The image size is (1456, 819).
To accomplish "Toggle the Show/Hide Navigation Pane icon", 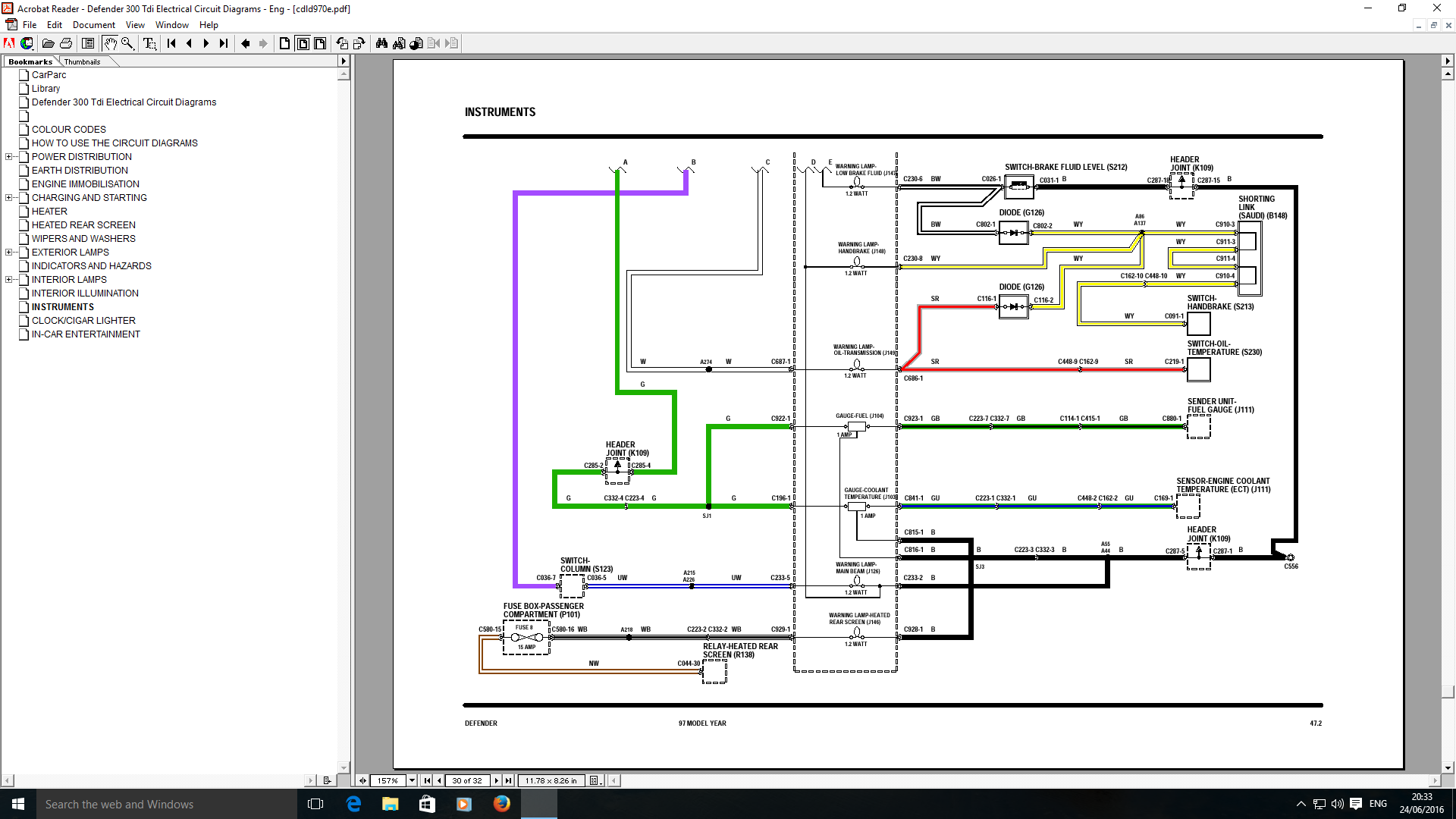I will tap(88, 43).
